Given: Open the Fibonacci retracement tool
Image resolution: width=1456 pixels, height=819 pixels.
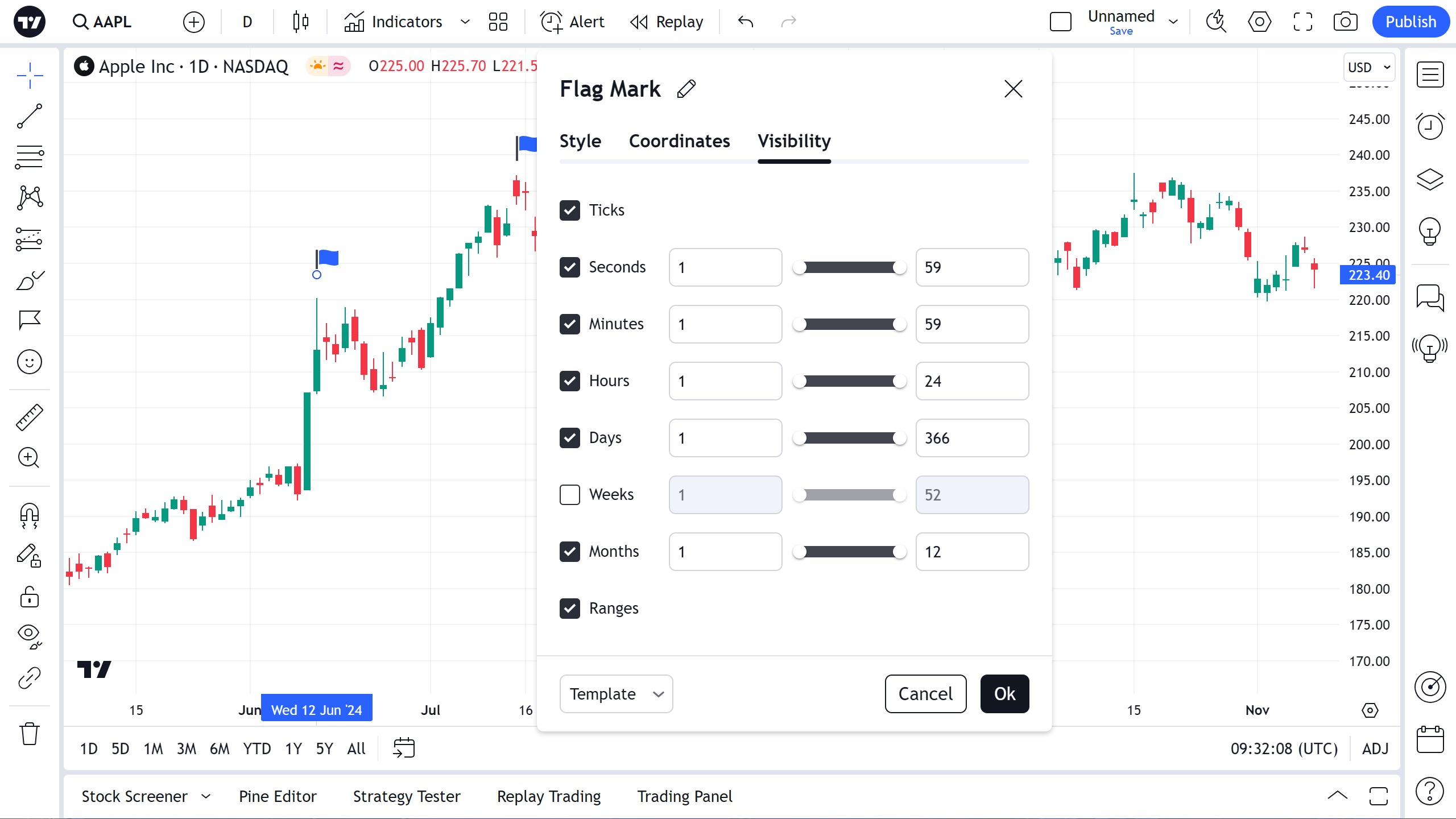Looking at the screenshot, I should (30, 157).
